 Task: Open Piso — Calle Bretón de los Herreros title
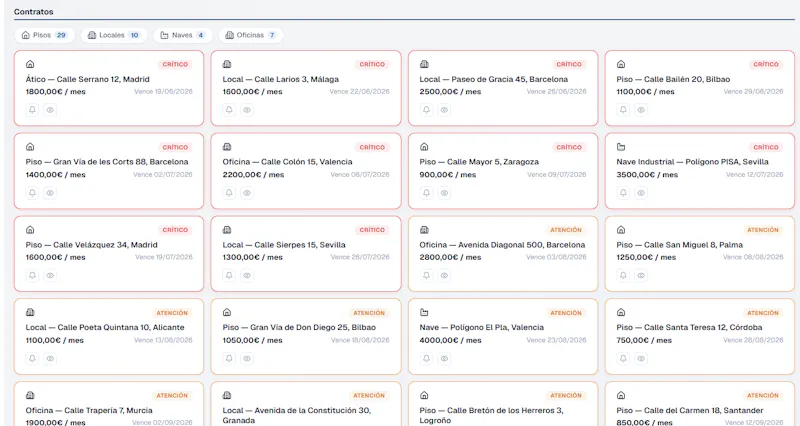tap(492, 415)
